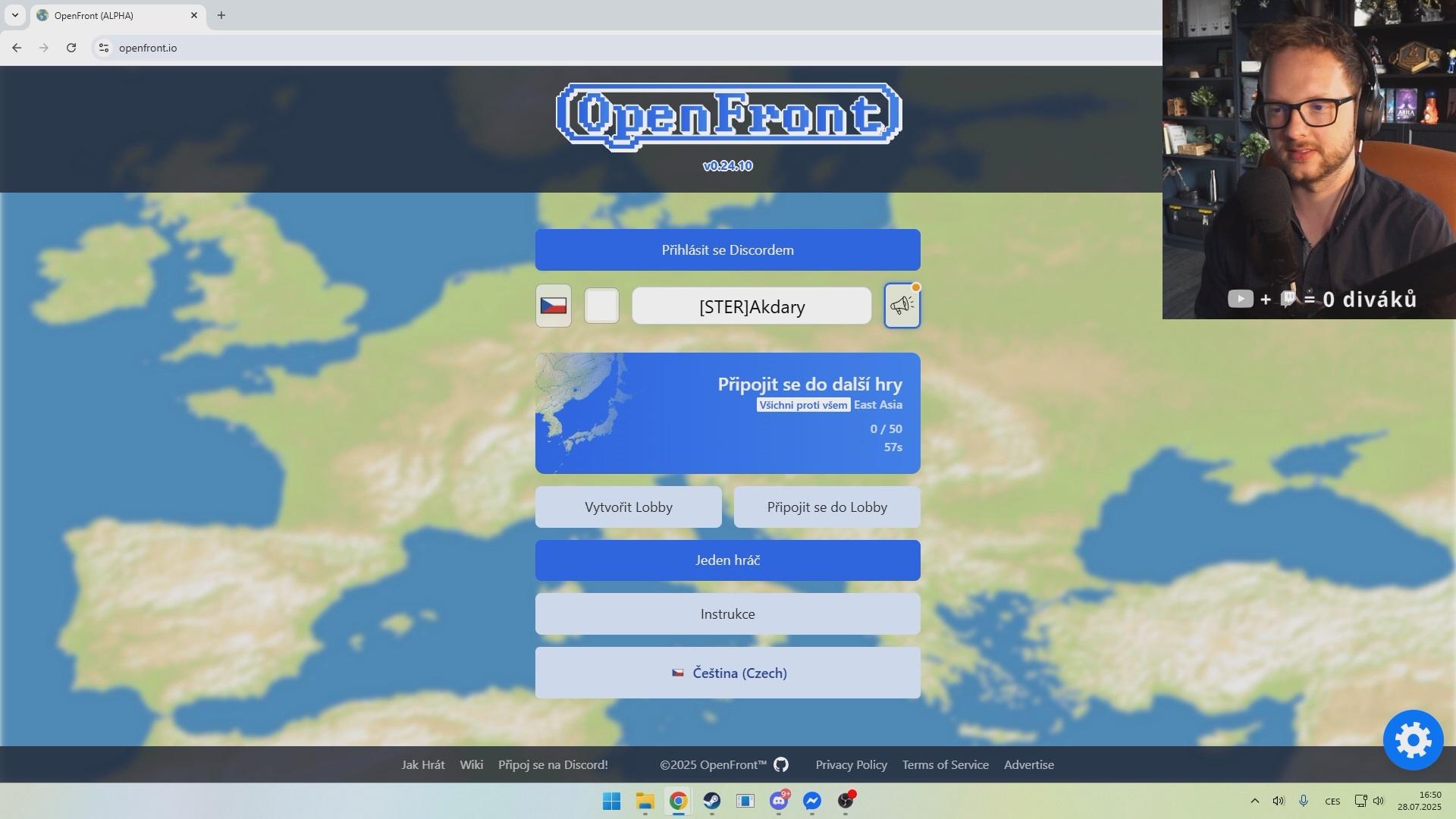The height and width of the screenshot is (819, 1456).
Task: Switch keyboard layout CES in tray
Action: 1332,801
